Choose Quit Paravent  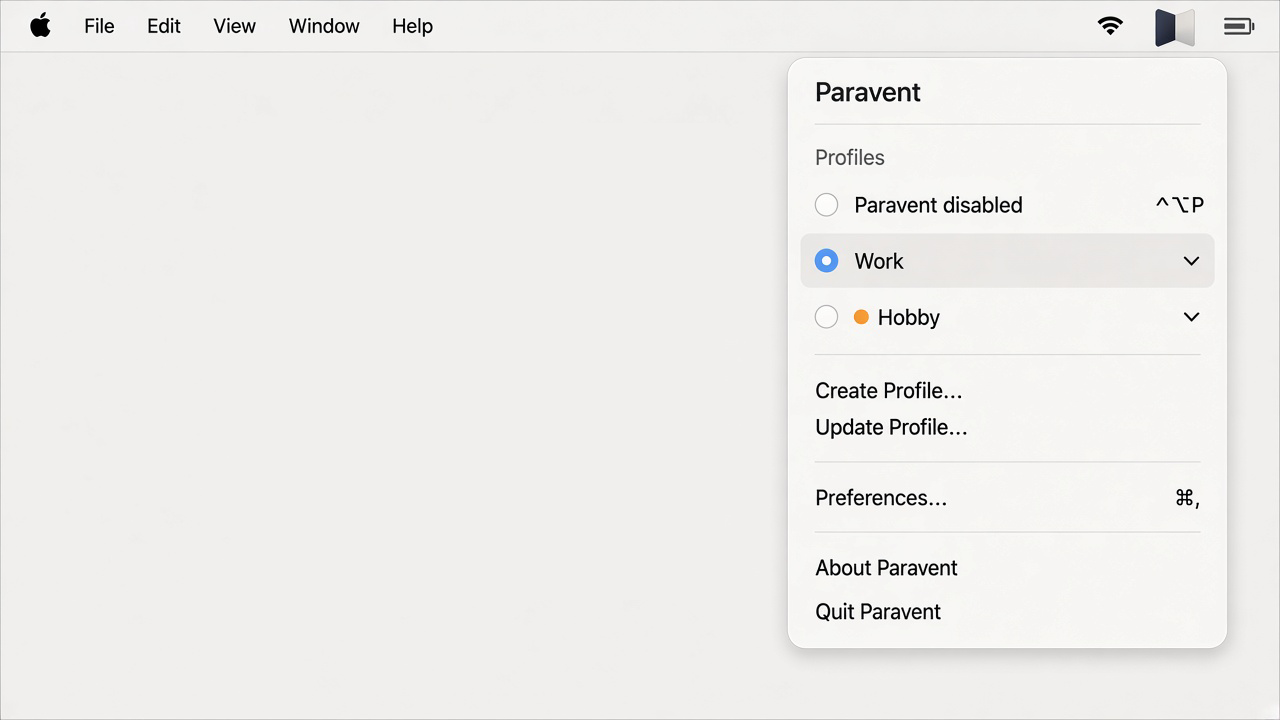[878, 612]
